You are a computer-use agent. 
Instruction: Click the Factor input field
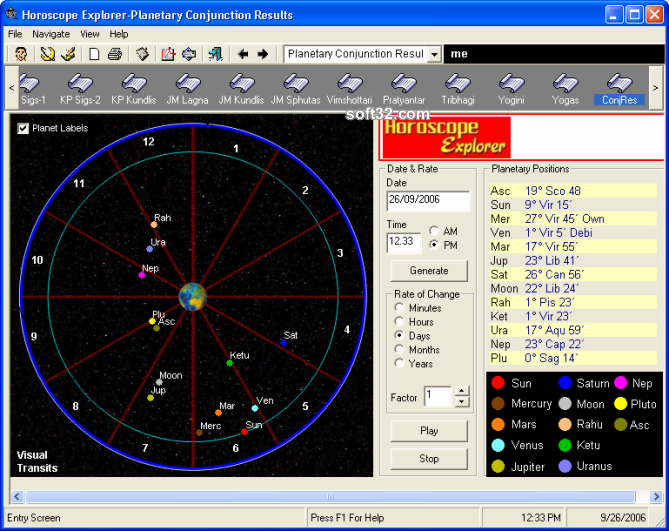[438, 396]
